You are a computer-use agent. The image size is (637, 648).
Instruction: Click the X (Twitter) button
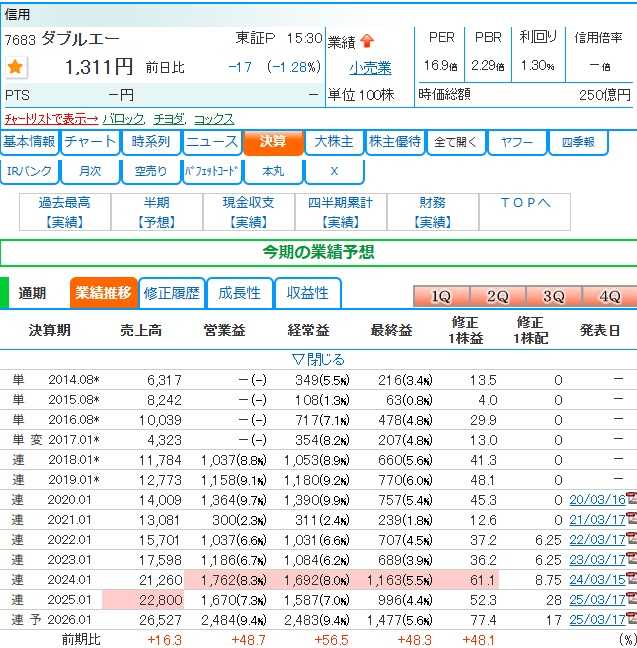coord(334,171)
